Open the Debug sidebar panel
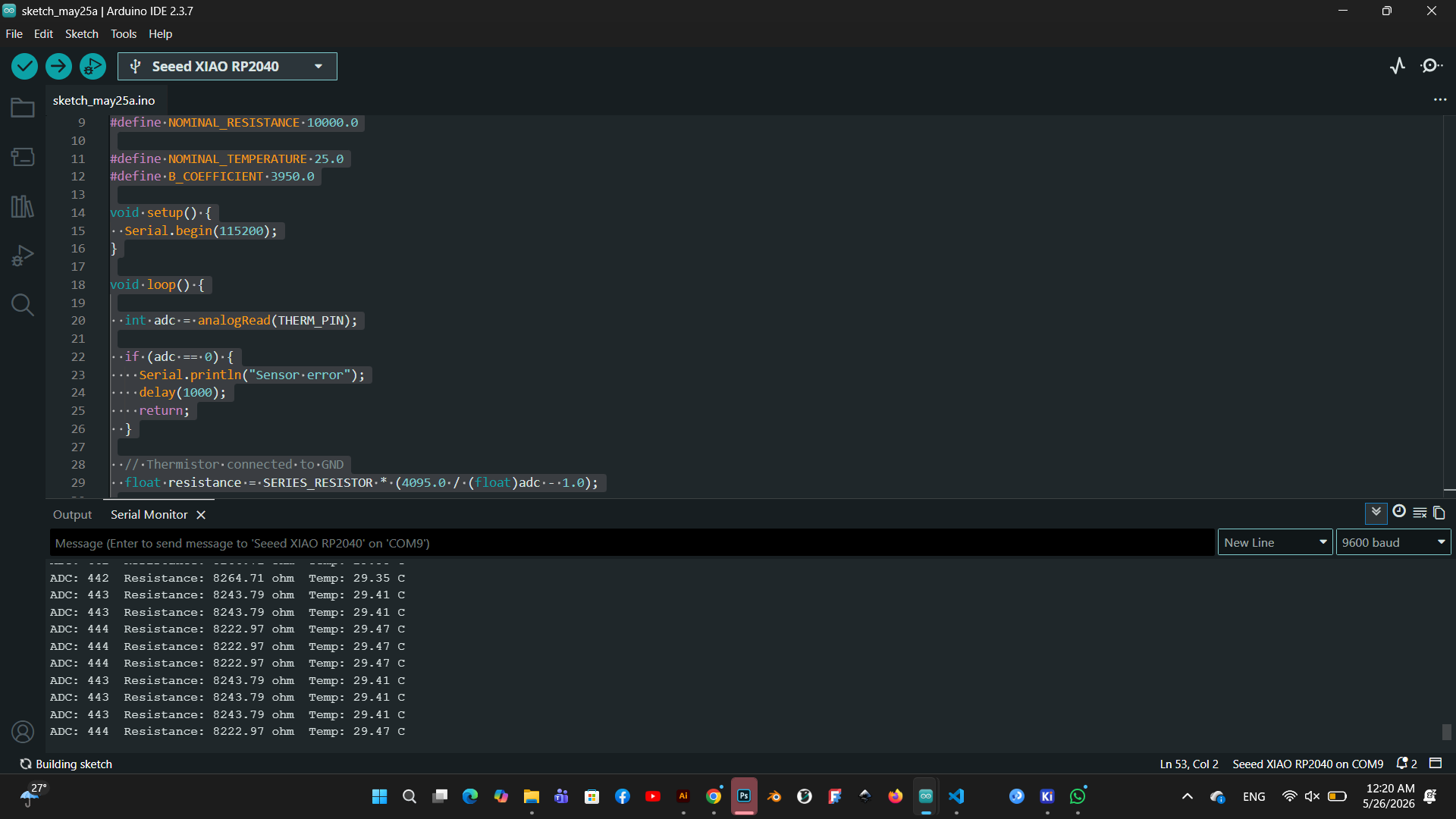This screenshot has width=1456, height=819. click(23, 256)
